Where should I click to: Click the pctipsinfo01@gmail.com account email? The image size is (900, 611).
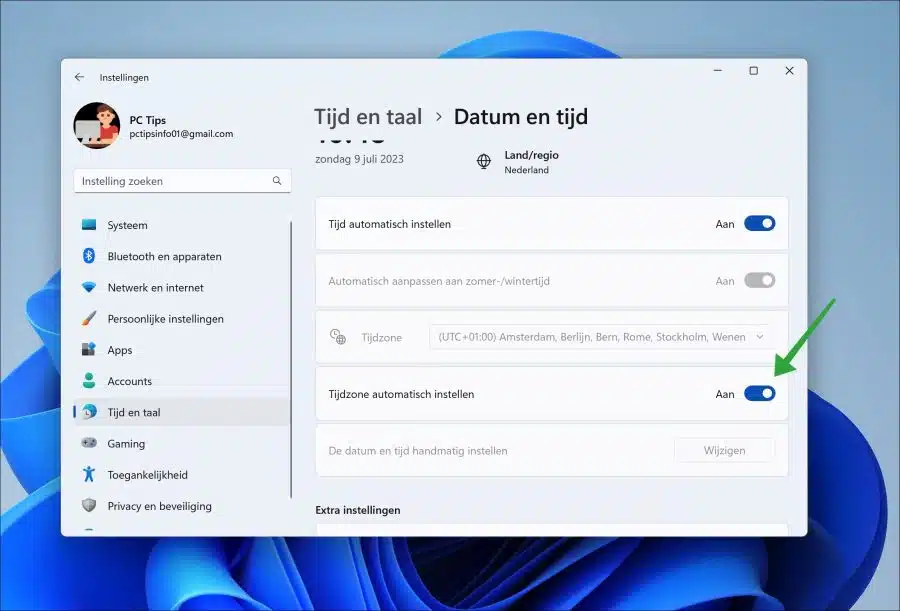pos(181,134)
